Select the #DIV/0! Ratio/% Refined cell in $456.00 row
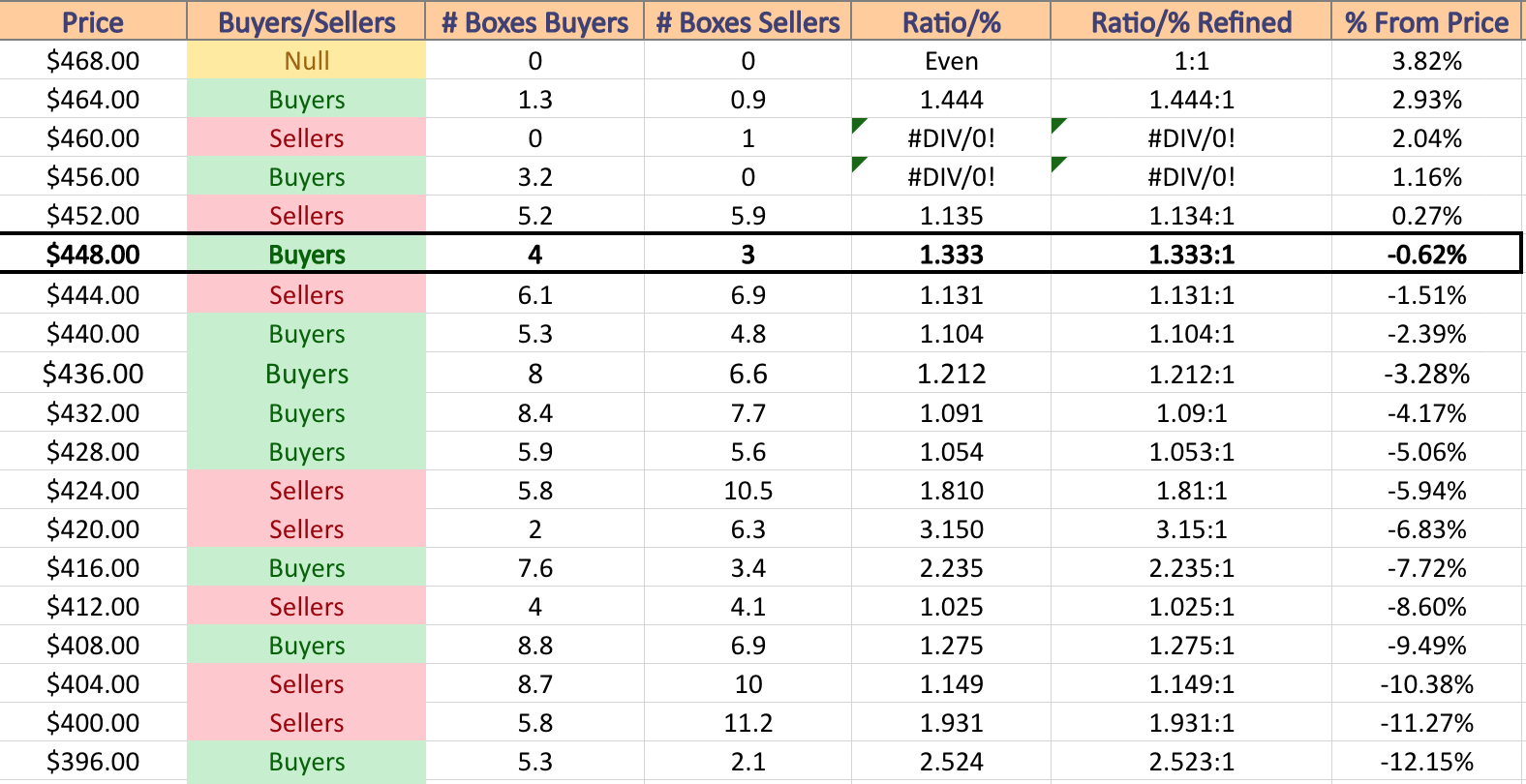 coord(1191,177)
